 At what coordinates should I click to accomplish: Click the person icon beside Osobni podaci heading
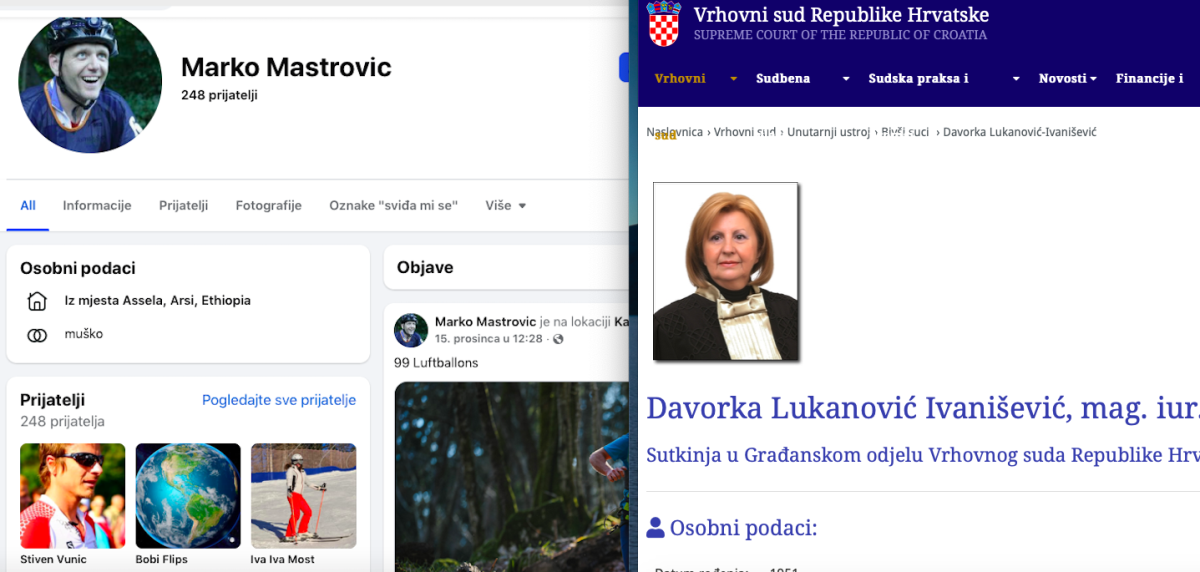pos(655,527)
